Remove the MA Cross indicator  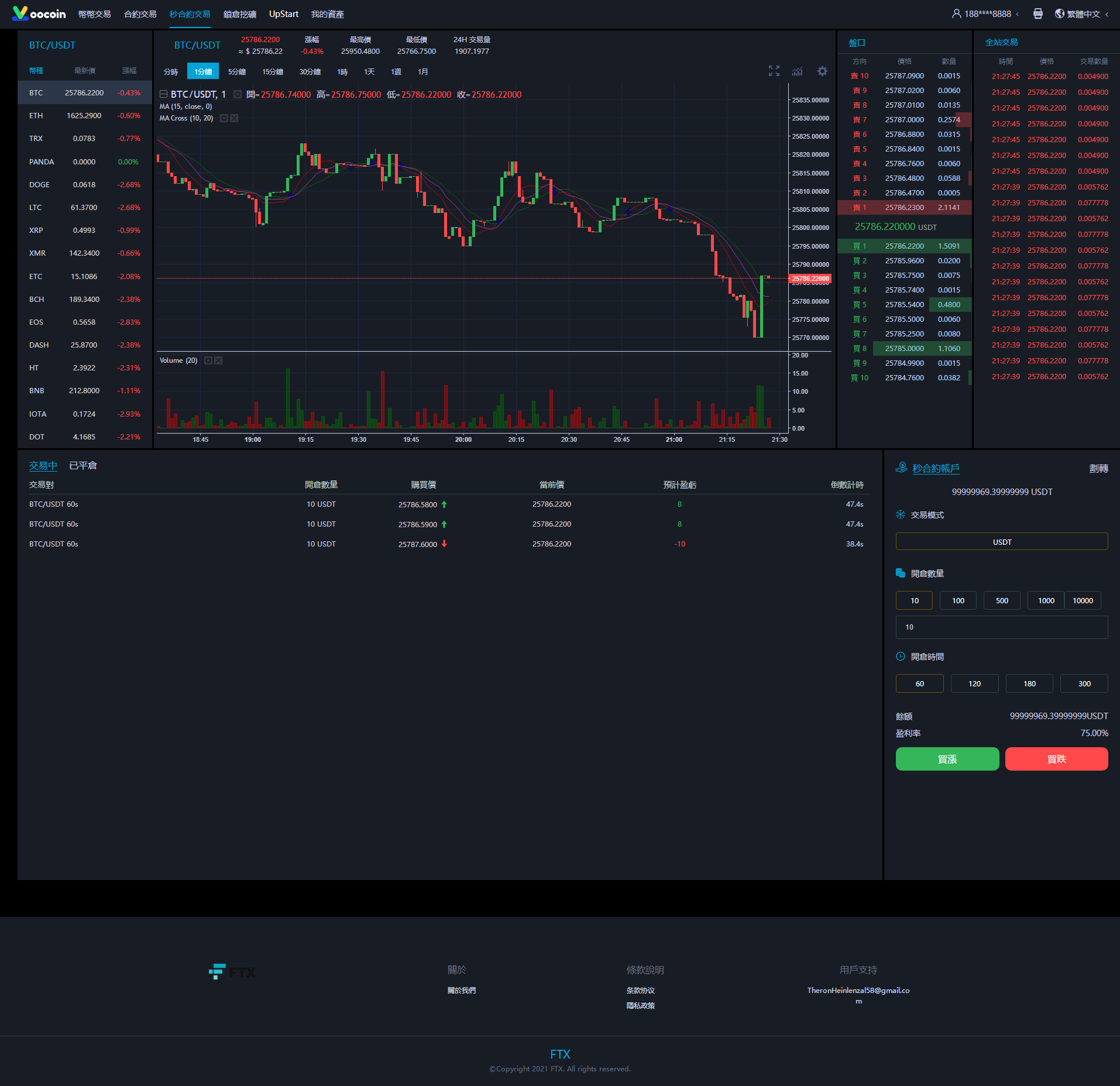[234, 118]
